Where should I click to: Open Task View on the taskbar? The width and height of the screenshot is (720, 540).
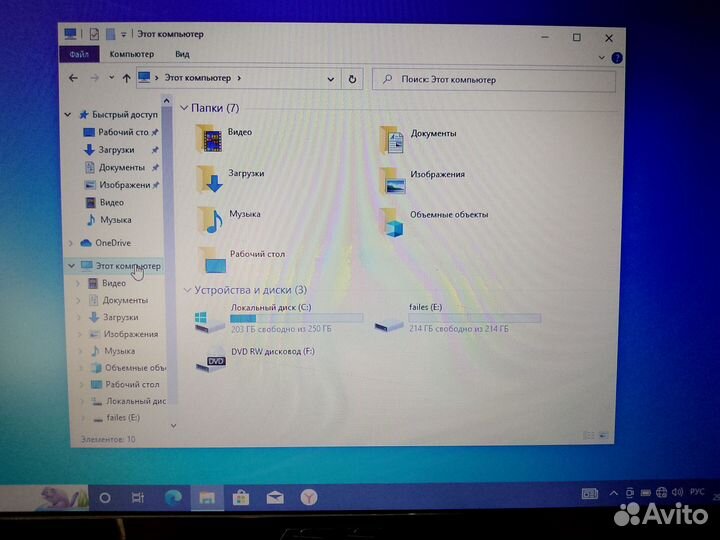point(138,498)
